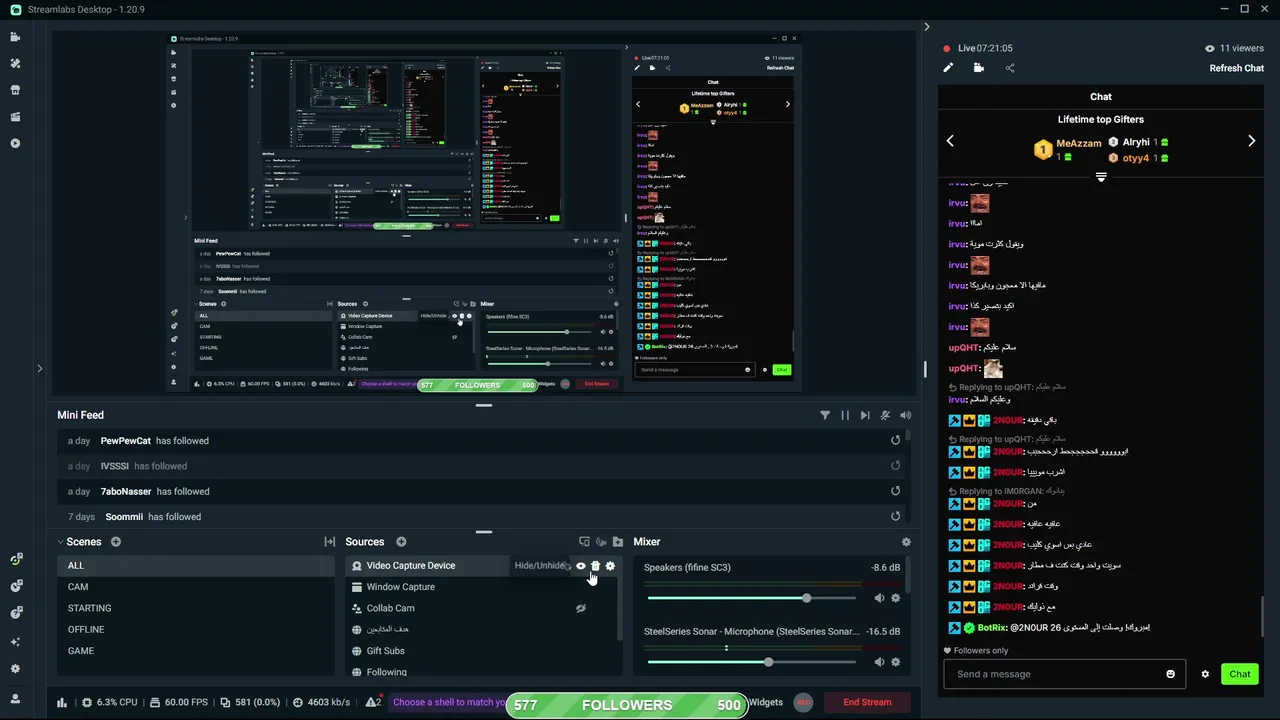The width and height of the screenshot is (1280, 720).
Task: Collapse the gifters leaderboard chevron
Action: (1101, 177)
